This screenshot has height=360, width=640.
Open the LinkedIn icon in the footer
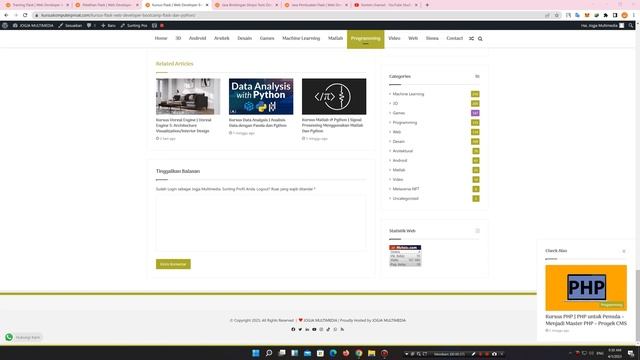click(x=307, y=329)
